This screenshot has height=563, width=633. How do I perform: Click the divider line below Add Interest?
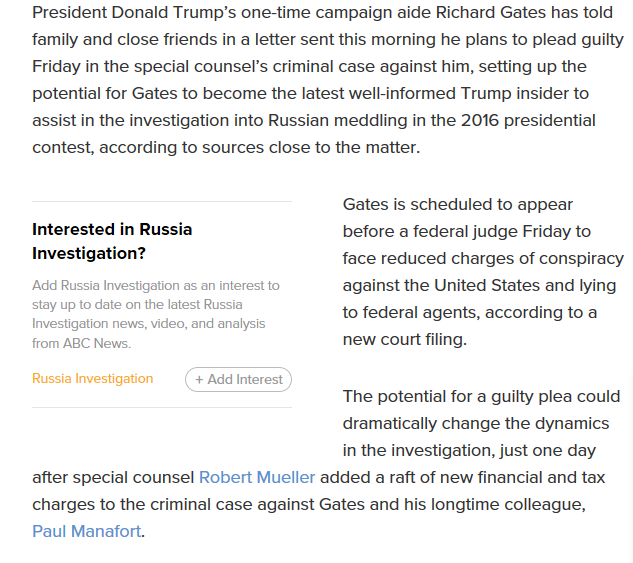(162, 408)
